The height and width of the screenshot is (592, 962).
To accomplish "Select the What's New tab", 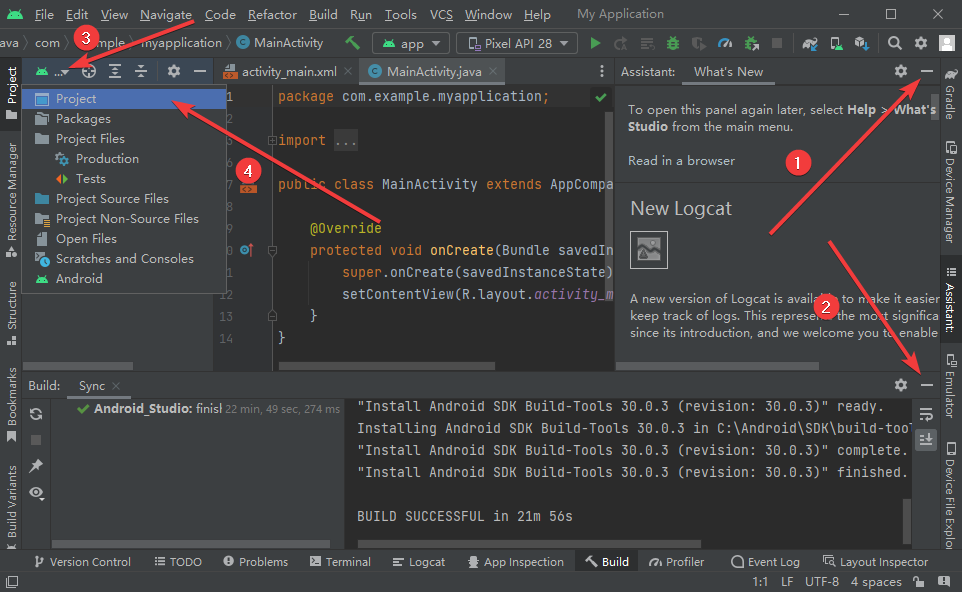I will point(728,72).
